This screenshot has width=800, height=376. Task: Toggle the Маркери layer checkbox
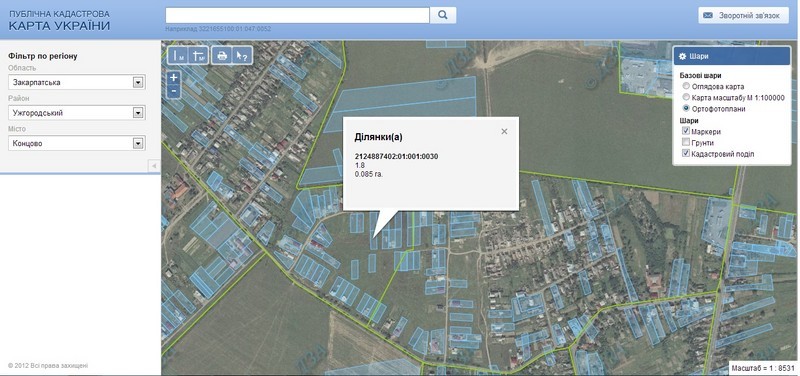click(x=686, y=132)
